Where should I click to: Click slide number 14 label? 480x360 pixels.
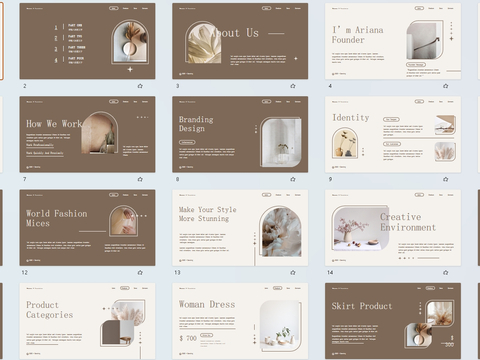point(330,273)
